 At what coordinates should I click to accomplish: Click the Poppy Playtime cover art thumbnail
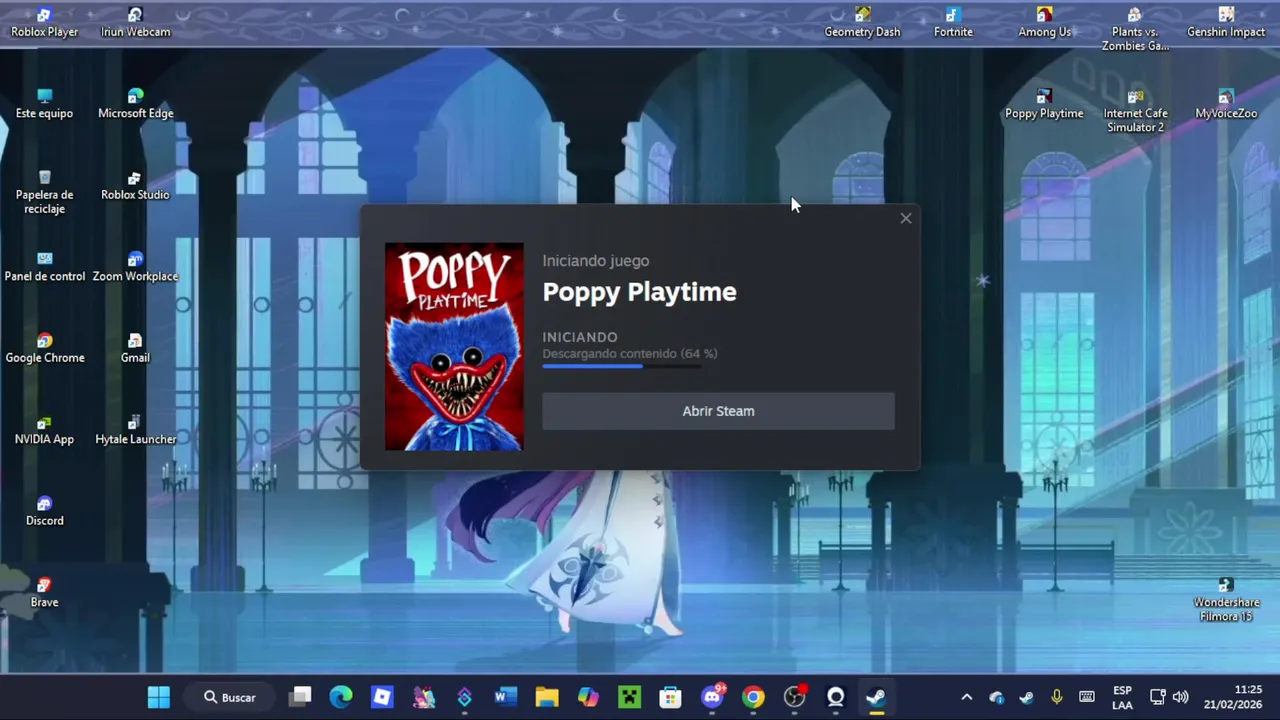pyautogui.click(x=454, y=346)
